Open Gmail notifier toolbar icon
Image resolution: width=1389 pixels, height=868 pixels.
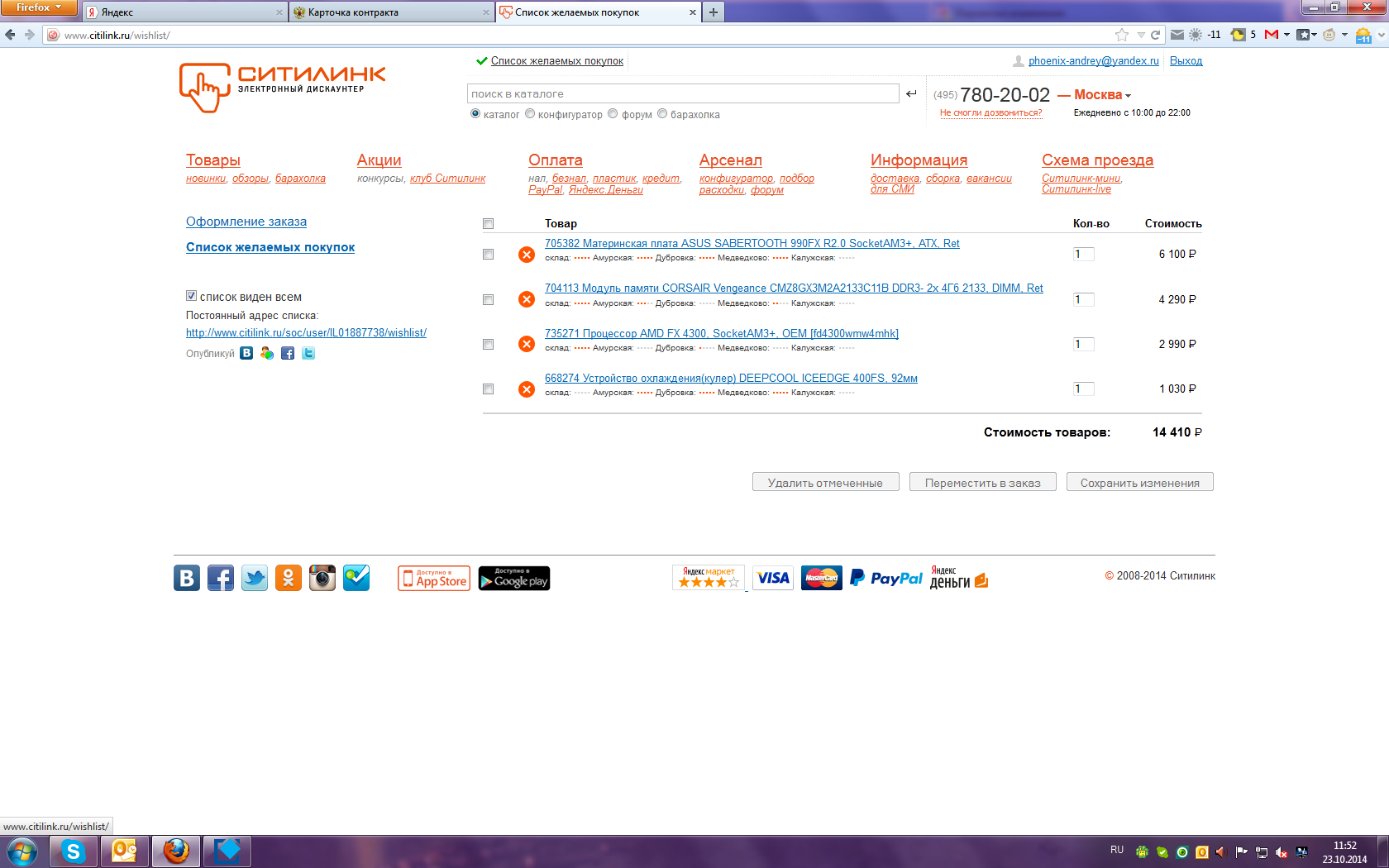click(1272, 35)
